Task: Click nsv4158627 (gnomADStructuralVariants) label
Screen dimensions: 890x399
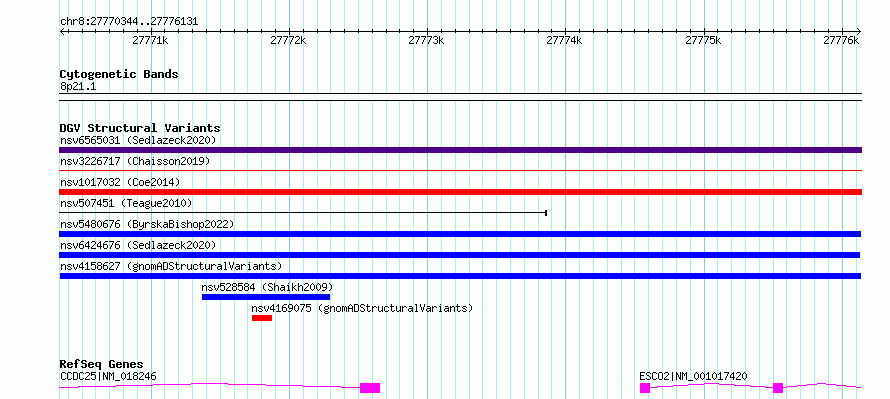Action: (x=171, y=266)
